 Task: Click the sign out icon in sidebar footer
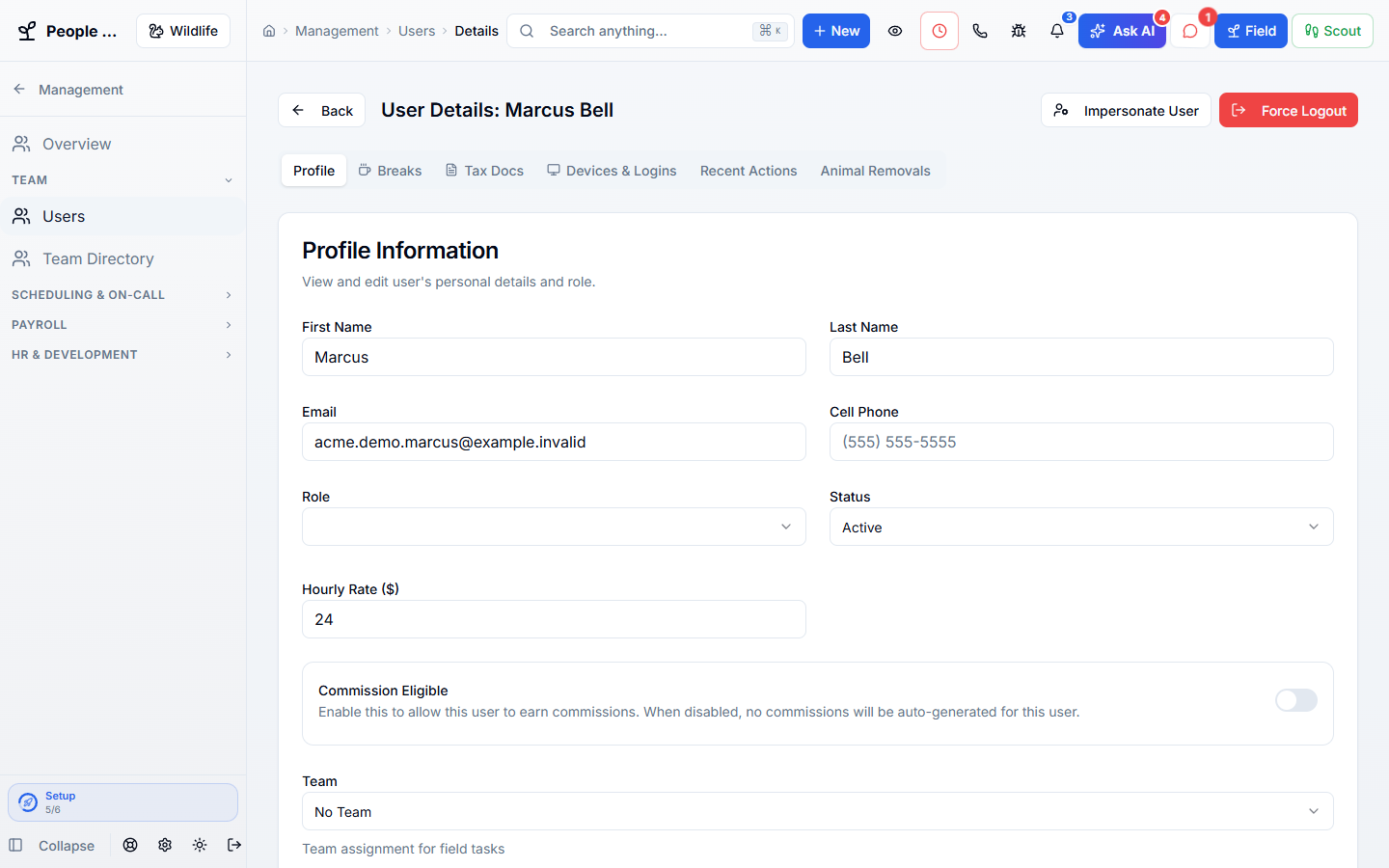234,845
